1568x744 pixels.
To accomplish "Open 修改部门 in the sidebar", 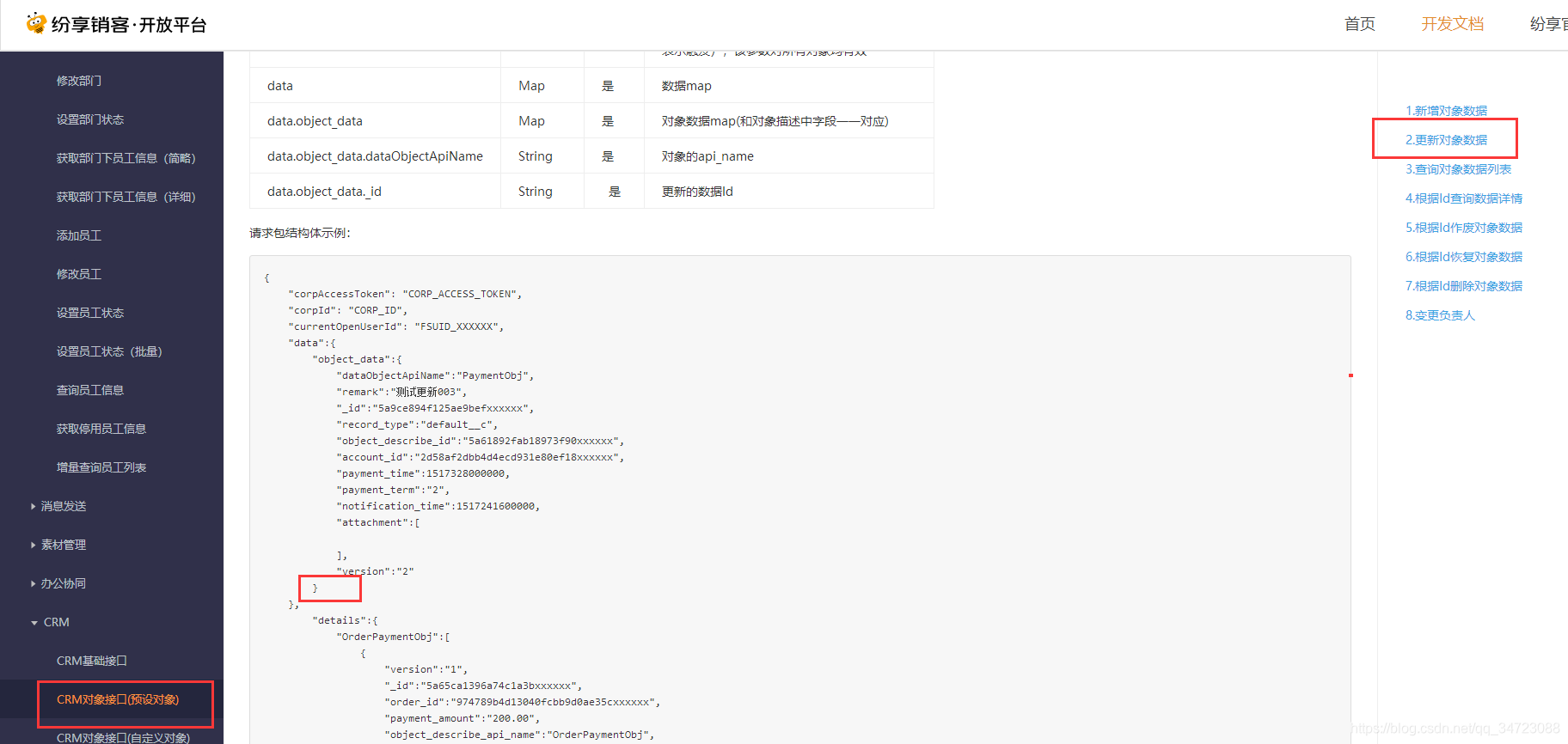I will tap(79, 81).
